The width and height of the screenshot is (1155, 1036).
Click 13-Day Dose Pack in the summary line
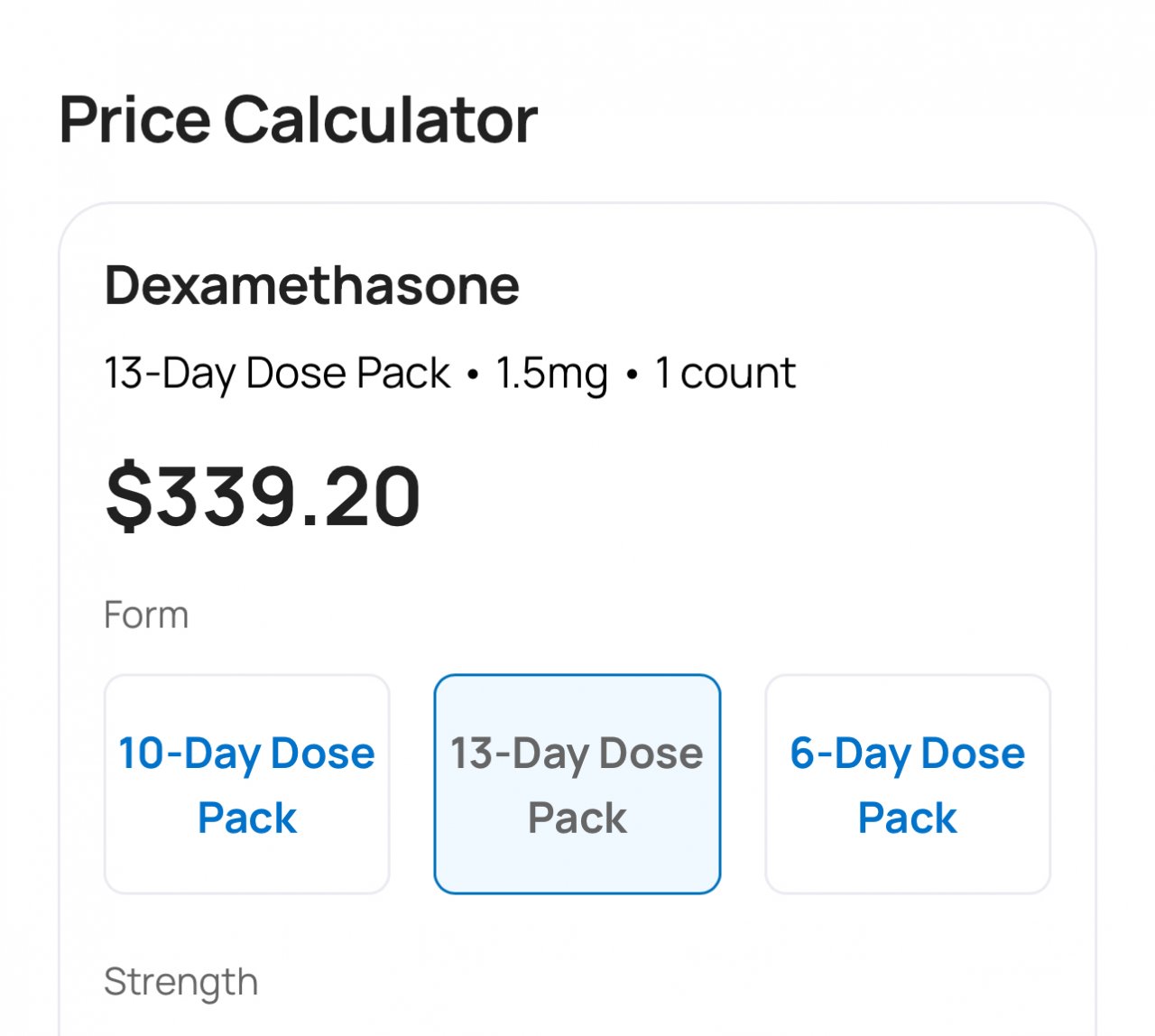click(277, 374)
